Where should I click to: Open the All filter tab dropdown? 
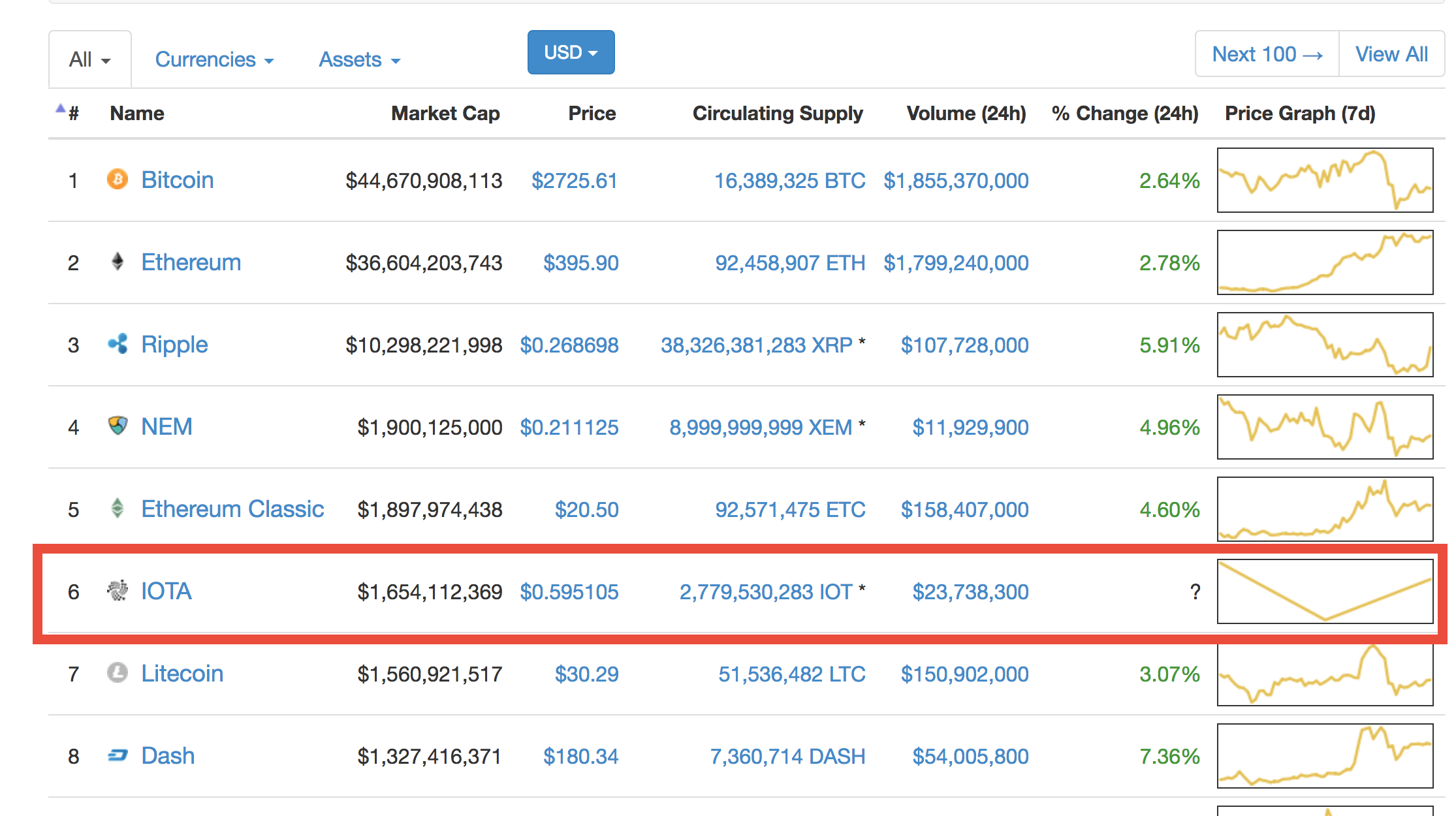tap(90, 59)
